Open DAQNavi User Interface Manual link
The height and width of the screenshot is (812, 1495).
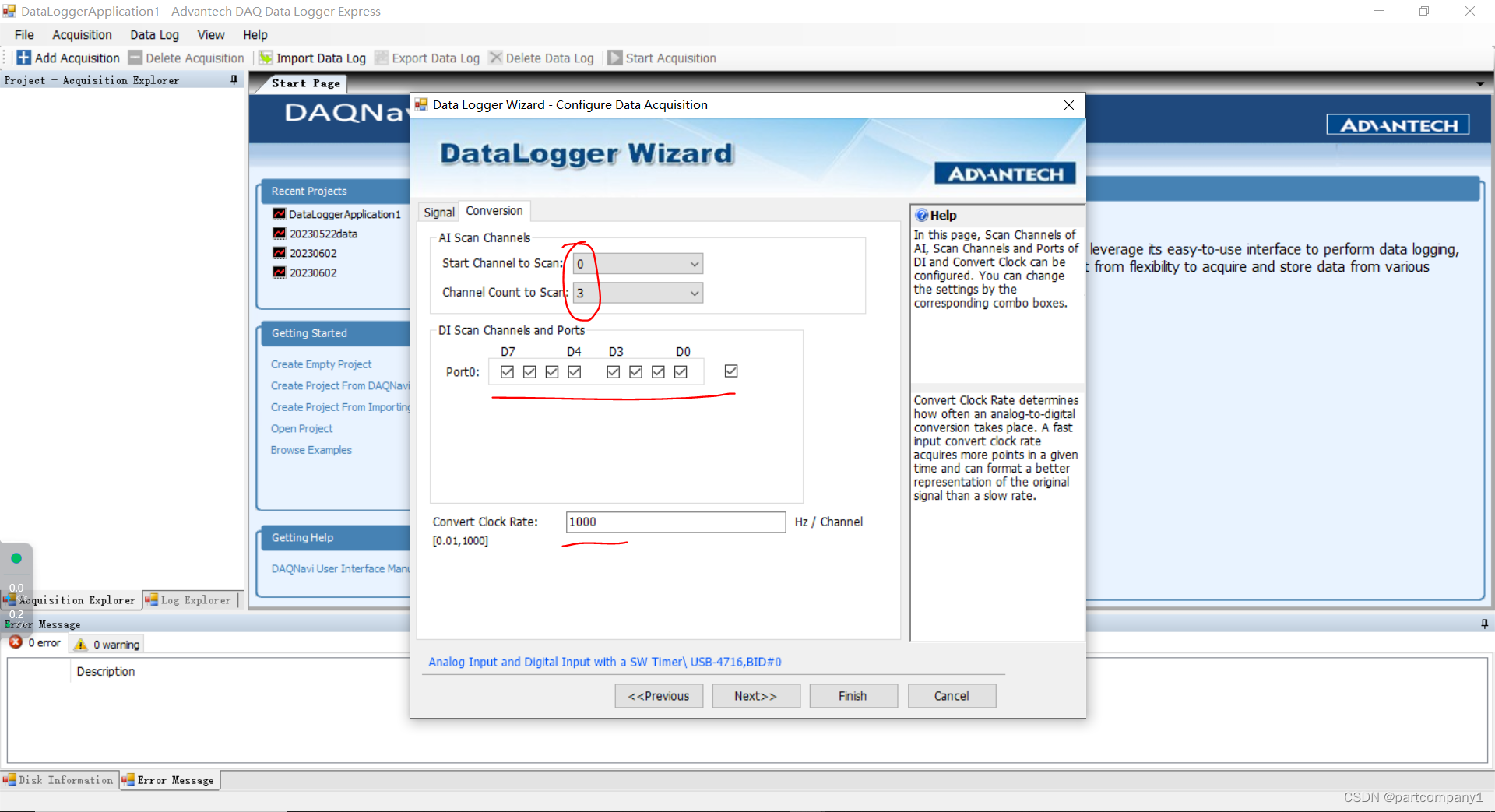coord(340,569)
